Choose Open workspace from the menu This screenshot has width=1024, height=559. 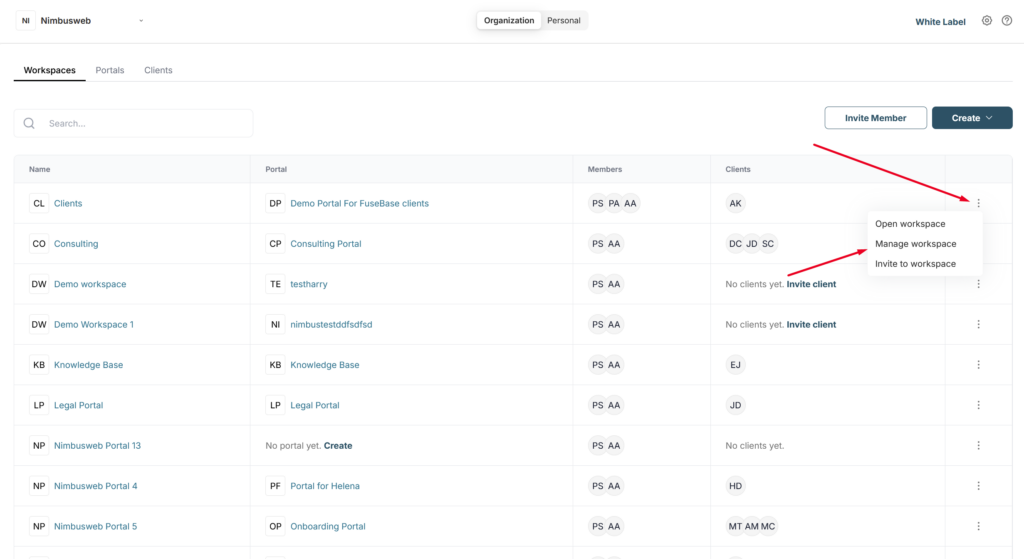(910, 224)
